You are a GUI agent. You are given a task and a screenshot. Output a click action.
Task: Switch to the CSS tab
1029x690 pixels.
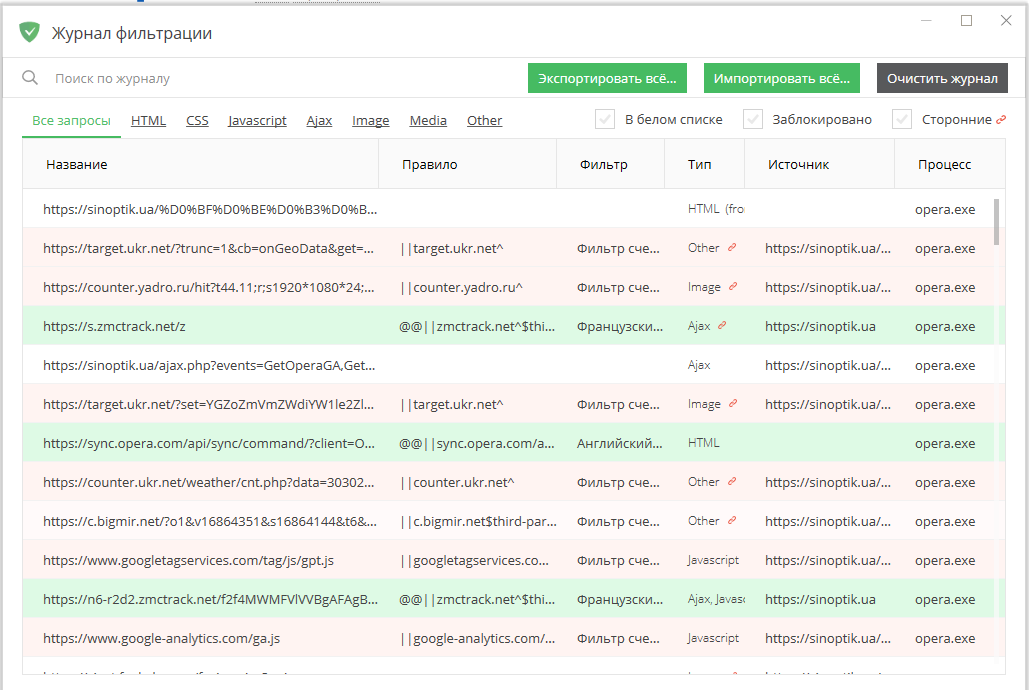click(x=196, y=120)
